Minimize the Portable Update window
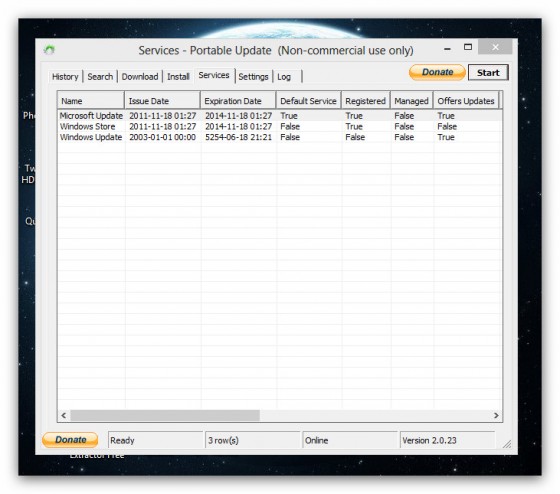The image size is (560, 494). 447,48
